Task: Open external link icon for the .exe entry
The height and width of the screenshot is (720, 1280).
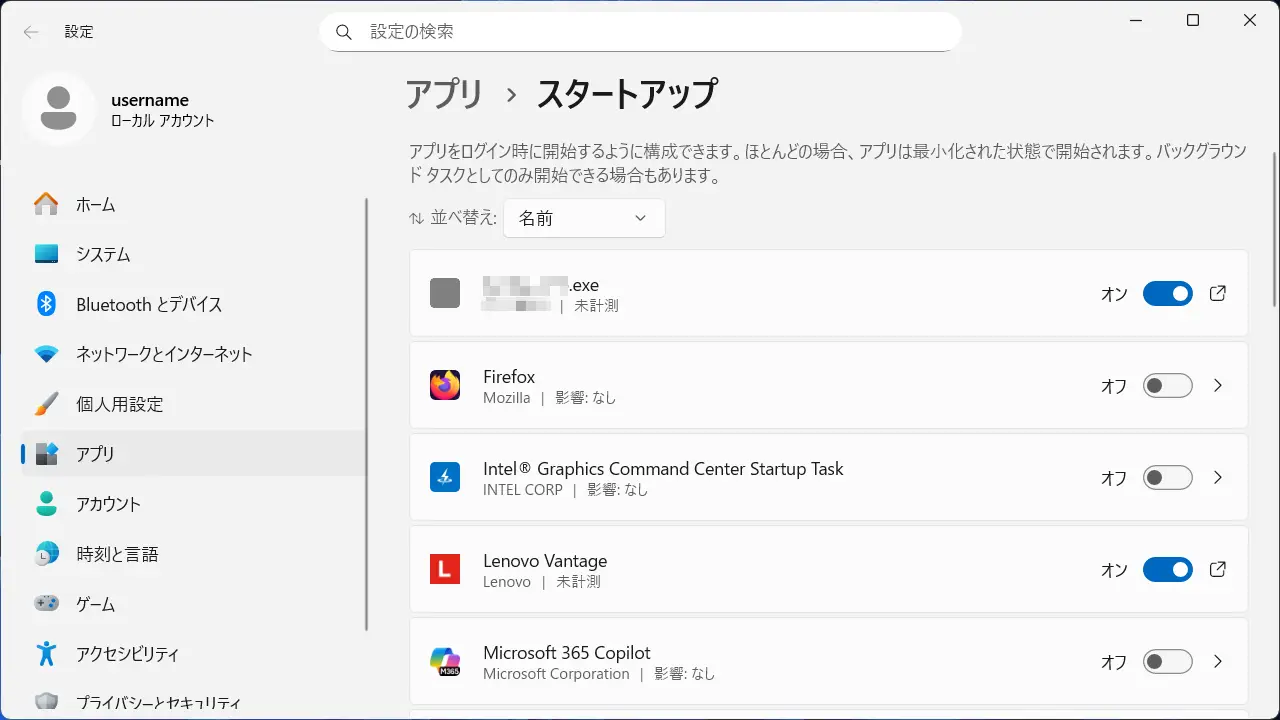Action: coord(1217,294)
